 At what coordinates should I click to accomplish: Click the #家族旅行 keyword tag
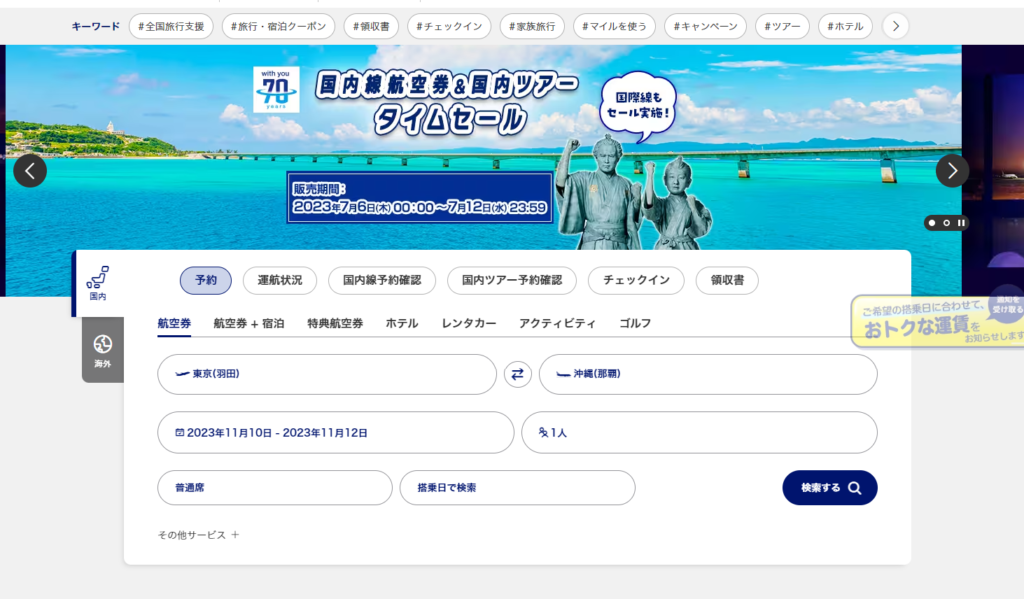coord(532,26)
